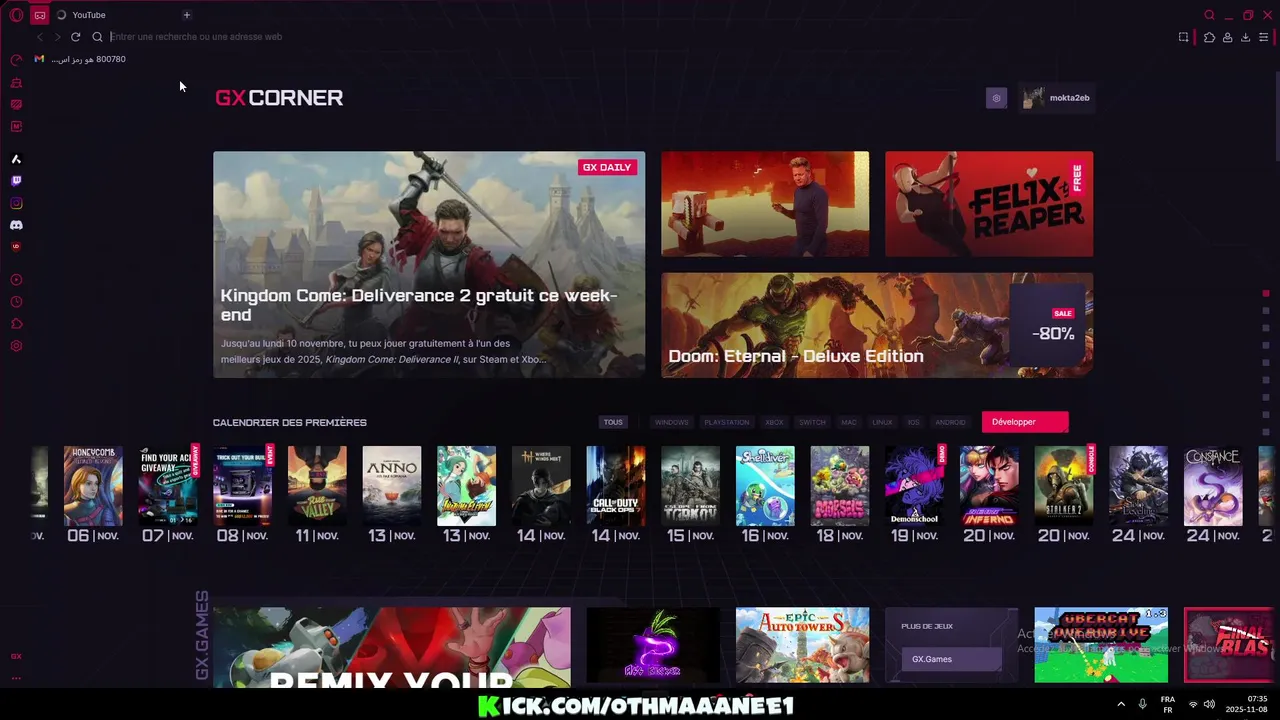Open GX Control speedometer sidebar icon
Screen dimensions: 1280x720
[x=16, y=60]
